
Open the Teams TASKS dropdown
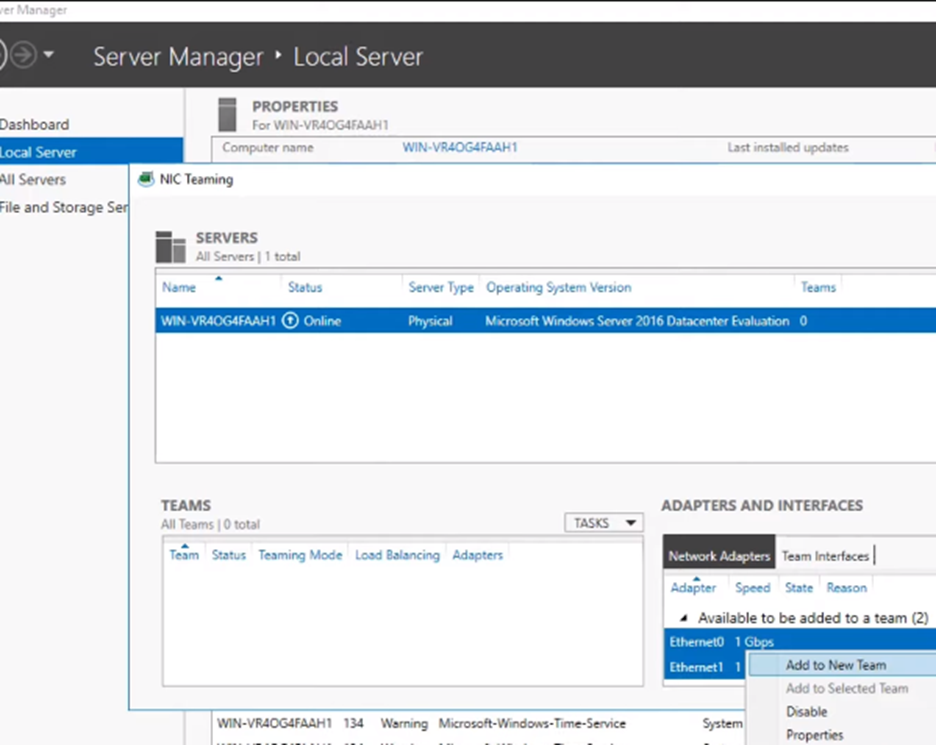pyautogui.click(x=604, y=523)
